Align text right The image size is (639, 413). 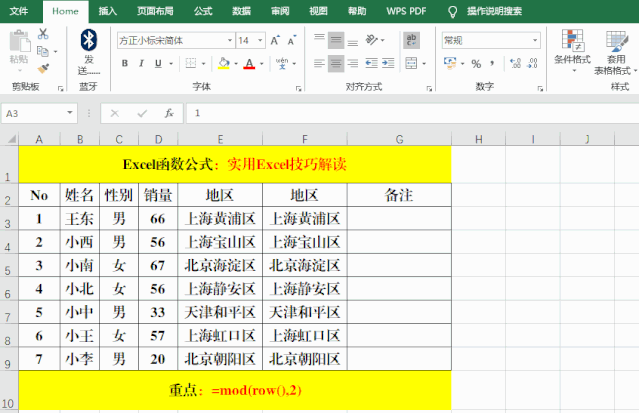[x=353, y=63]
